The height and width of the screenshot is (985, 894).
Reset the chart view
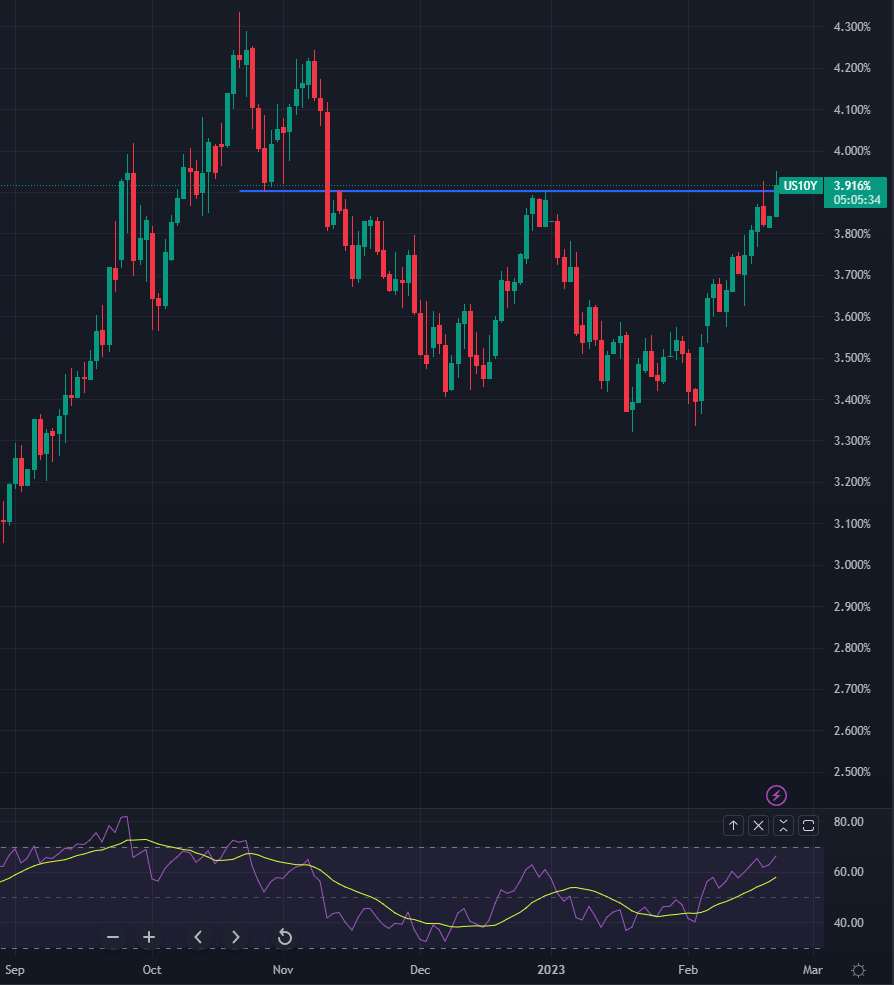click(285, 937)
